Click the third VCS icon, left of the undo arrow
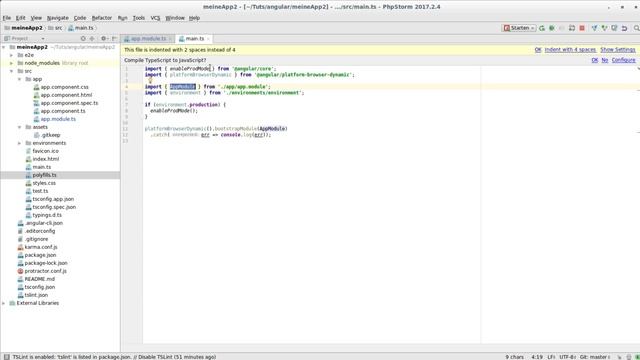Image resolution: width=640 pixels, height=360 pixels. pos(614,28)
